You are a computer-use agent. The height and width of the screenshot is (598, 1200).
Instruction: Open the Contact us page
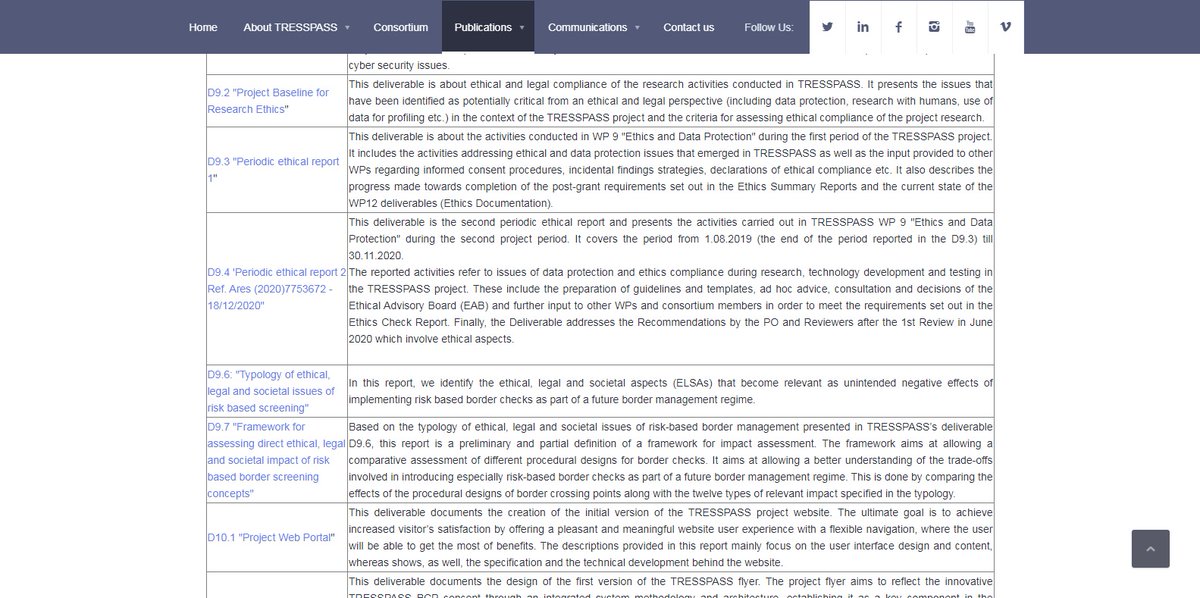tap(689, 27)
